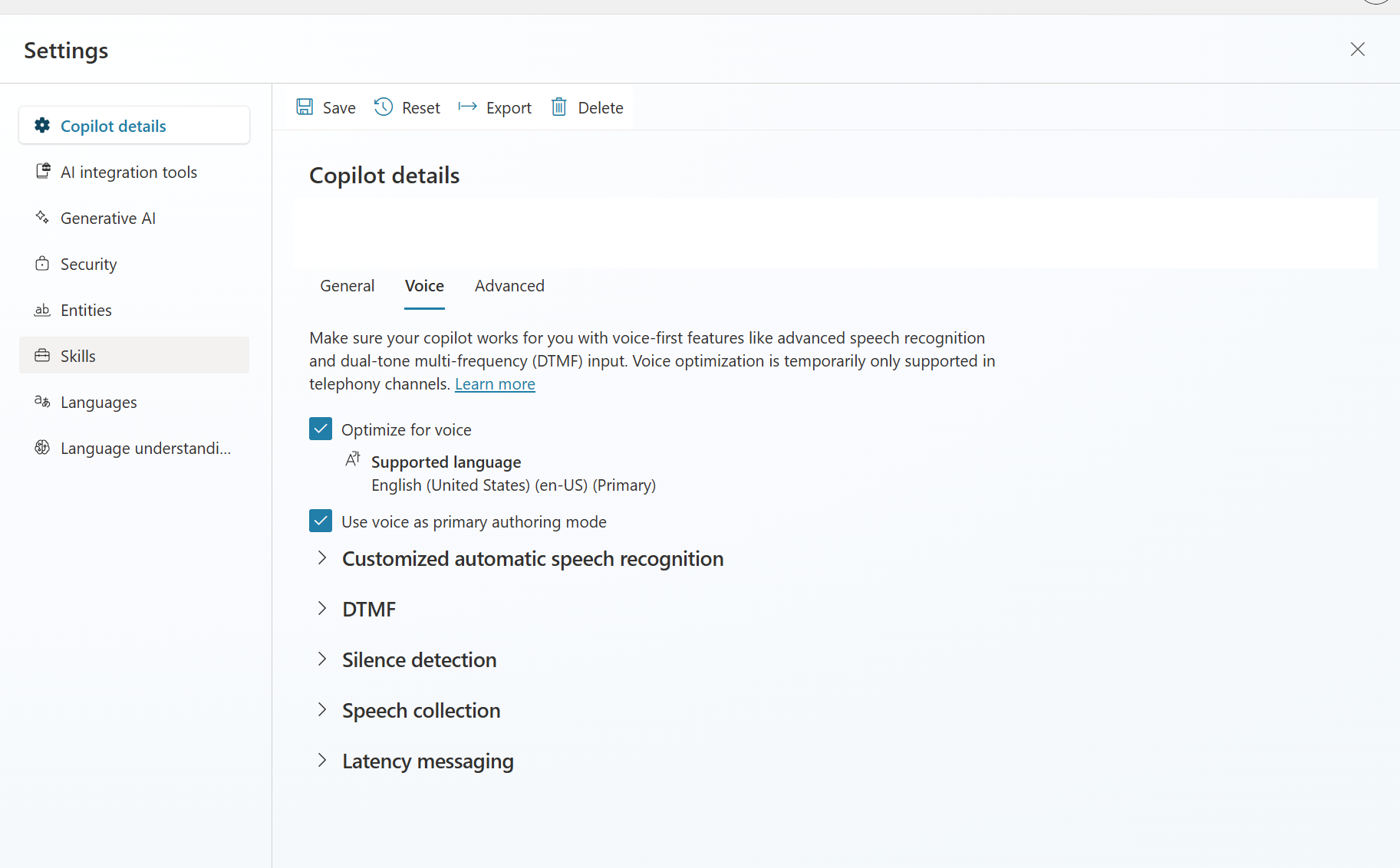Switch to the General tab
Viewport: 1400px width, 868px height.
coord(348,286)
